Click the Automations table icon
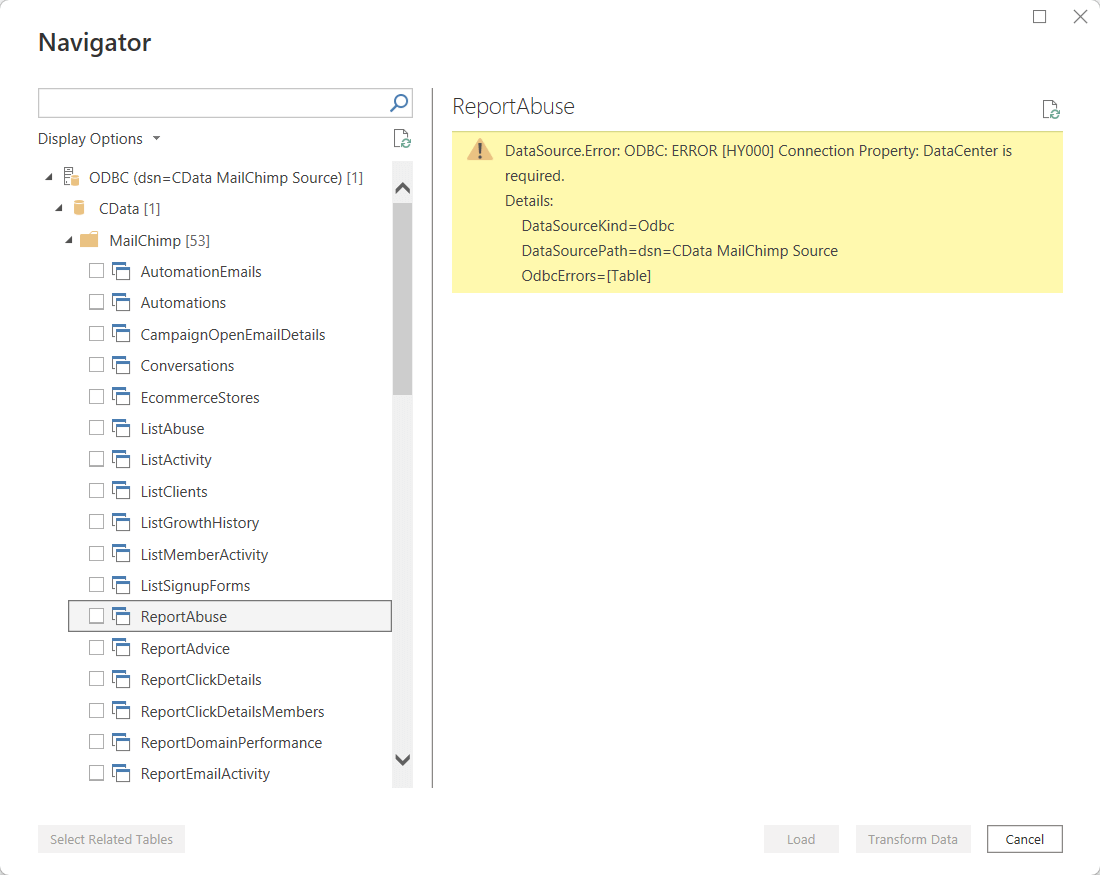 pyautogui.click(x=121, y=302)
